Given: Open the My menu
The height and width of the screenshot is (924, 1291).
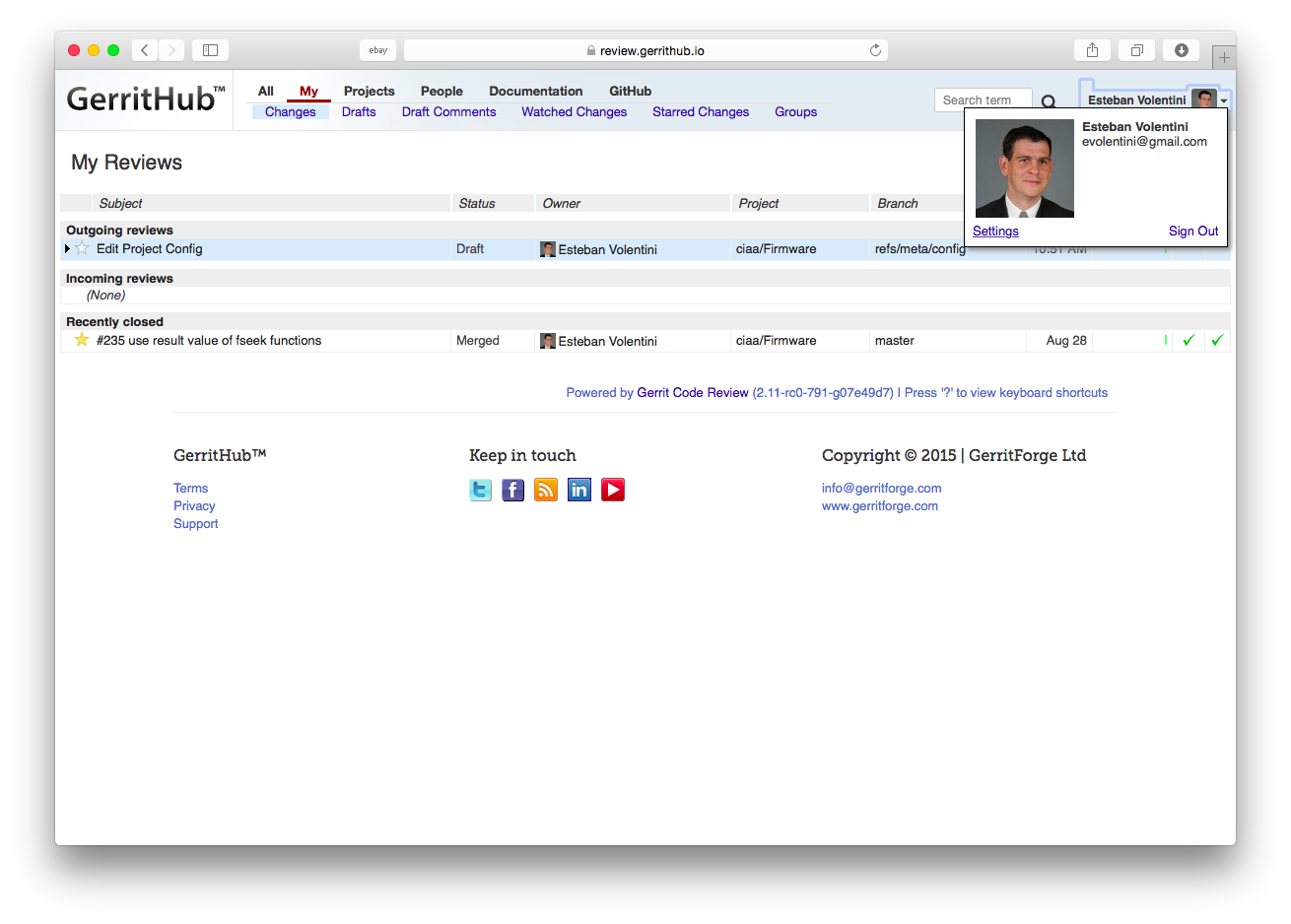Looking at the screenshot, I should click(x=308, y=91).
